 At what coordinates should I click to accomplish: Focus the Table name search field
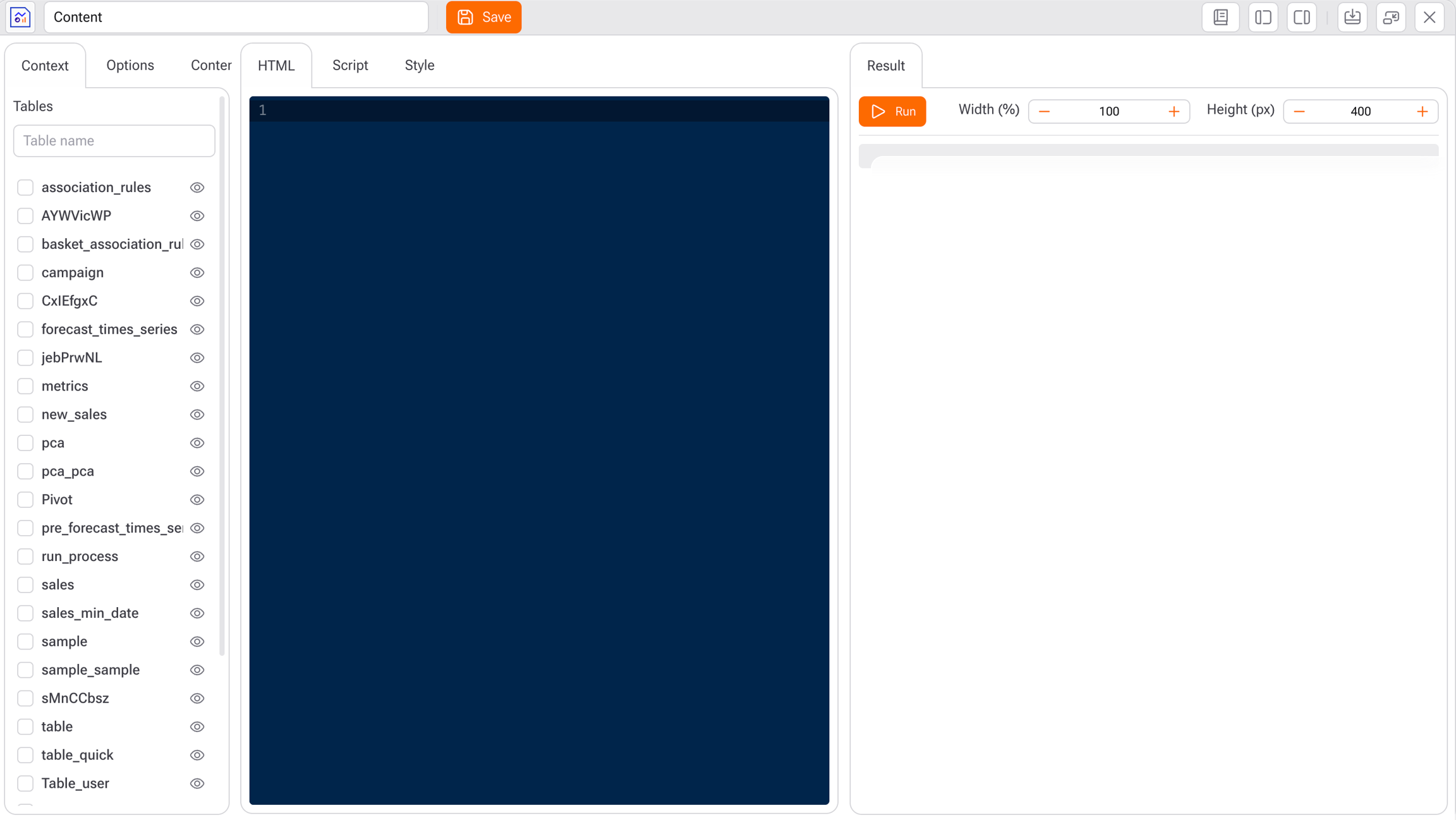coord(114,141)
